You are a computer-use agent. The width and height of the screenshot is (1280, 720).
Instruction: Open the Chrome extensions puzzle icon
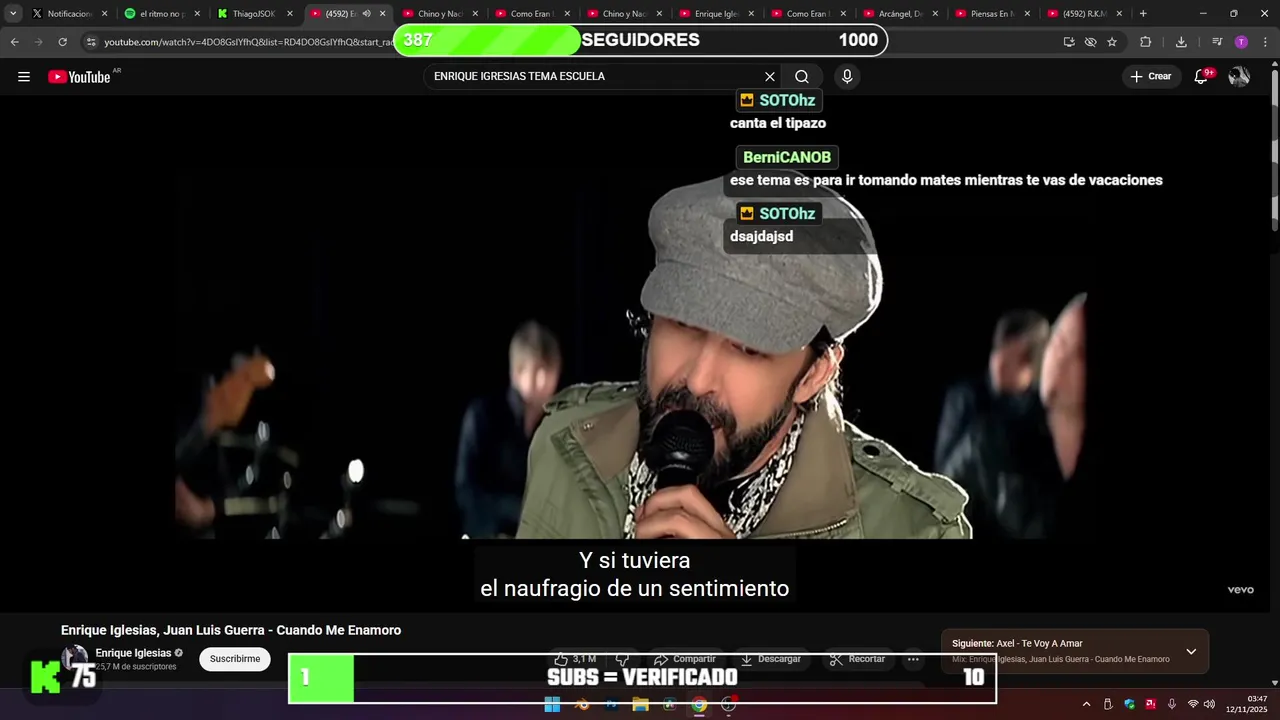tap(1146, 42)
